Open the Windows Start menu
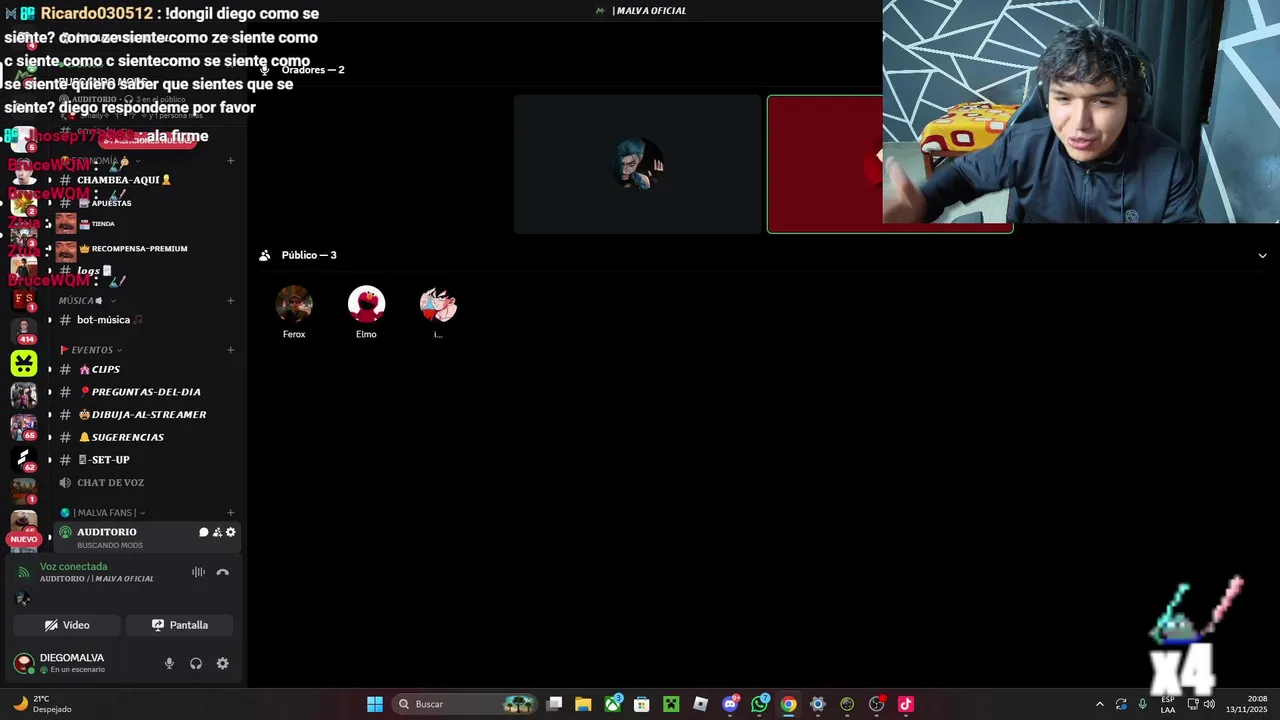This screenshot has width=1280, height=720. coord(375,704)
